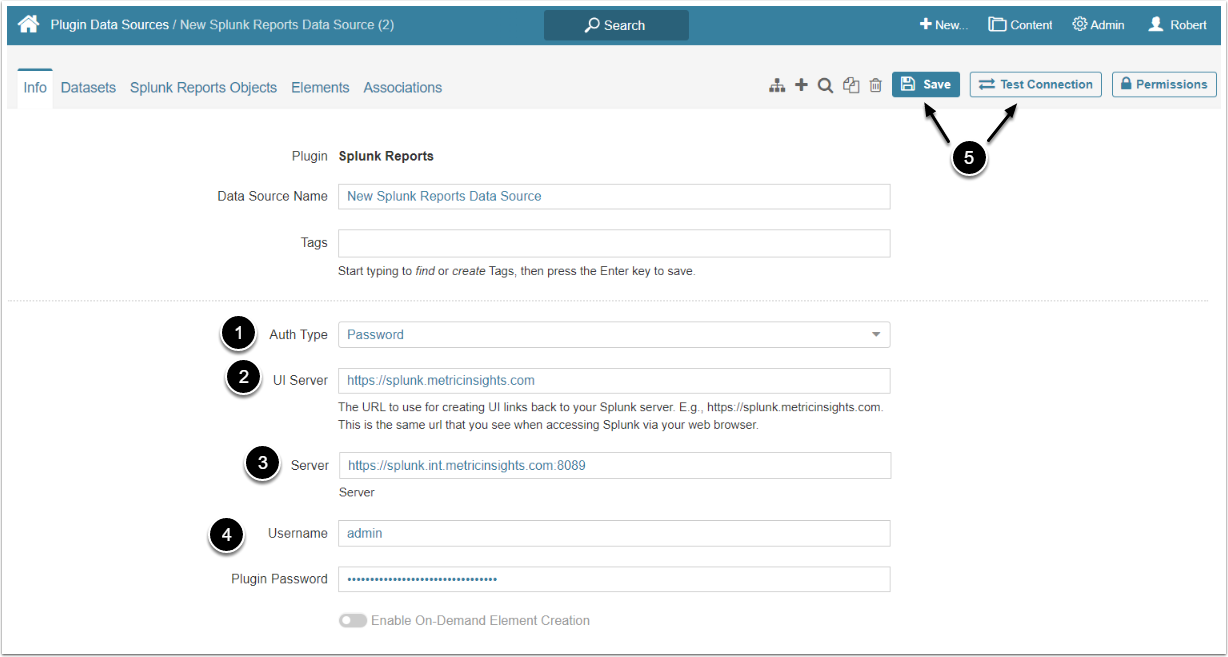Click the magnifier search icon beside Save
The width and height of the screenshot is (1228, 657).
pos(825,86)
